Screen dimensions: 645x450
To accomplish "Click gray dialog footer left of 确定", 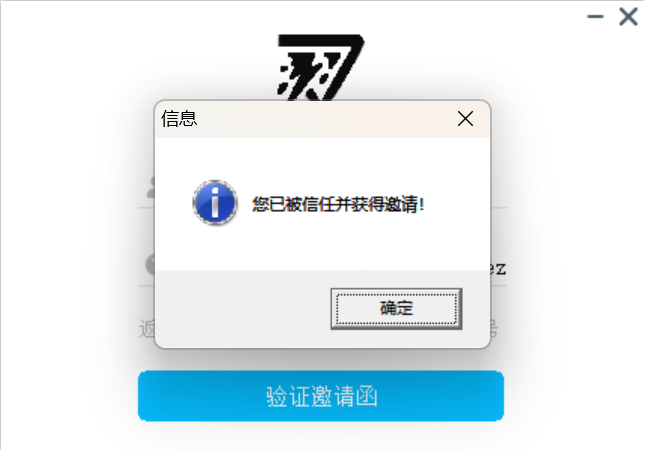I will click(x=243, y=309).
